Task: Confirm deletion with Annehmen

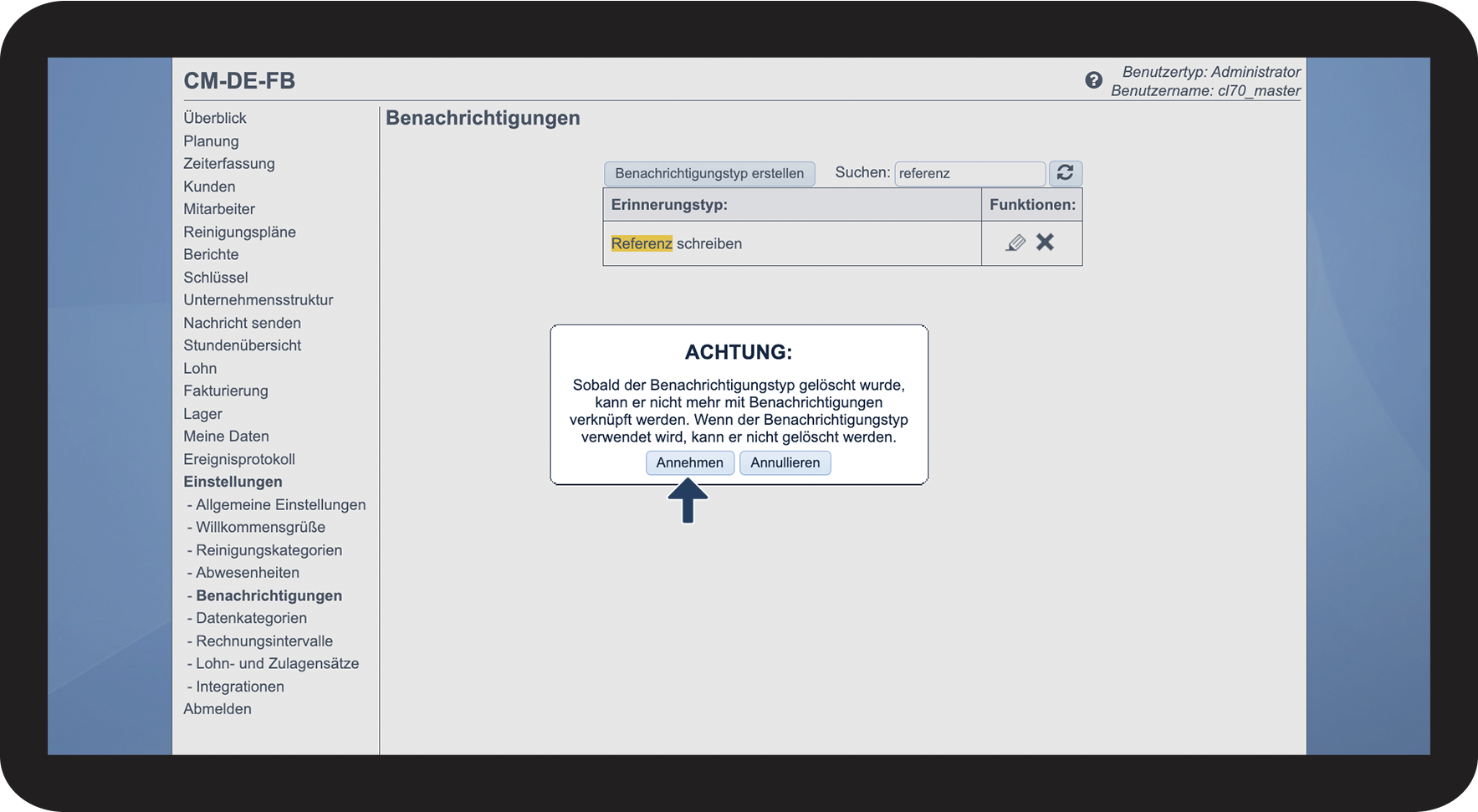Action: coord(690,462)
